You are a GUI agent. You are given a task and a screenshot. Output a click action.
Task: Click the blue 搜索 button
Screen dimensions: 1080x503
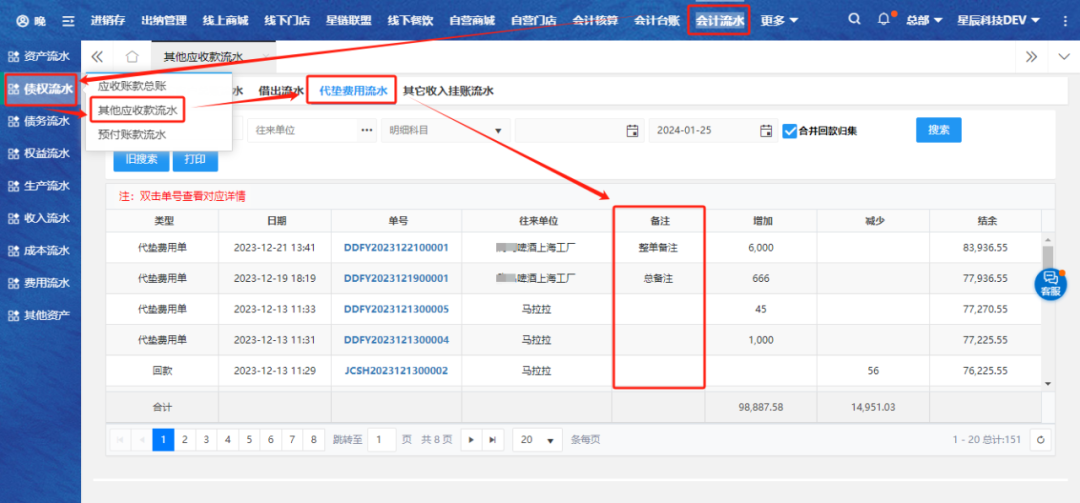(938, 130)
